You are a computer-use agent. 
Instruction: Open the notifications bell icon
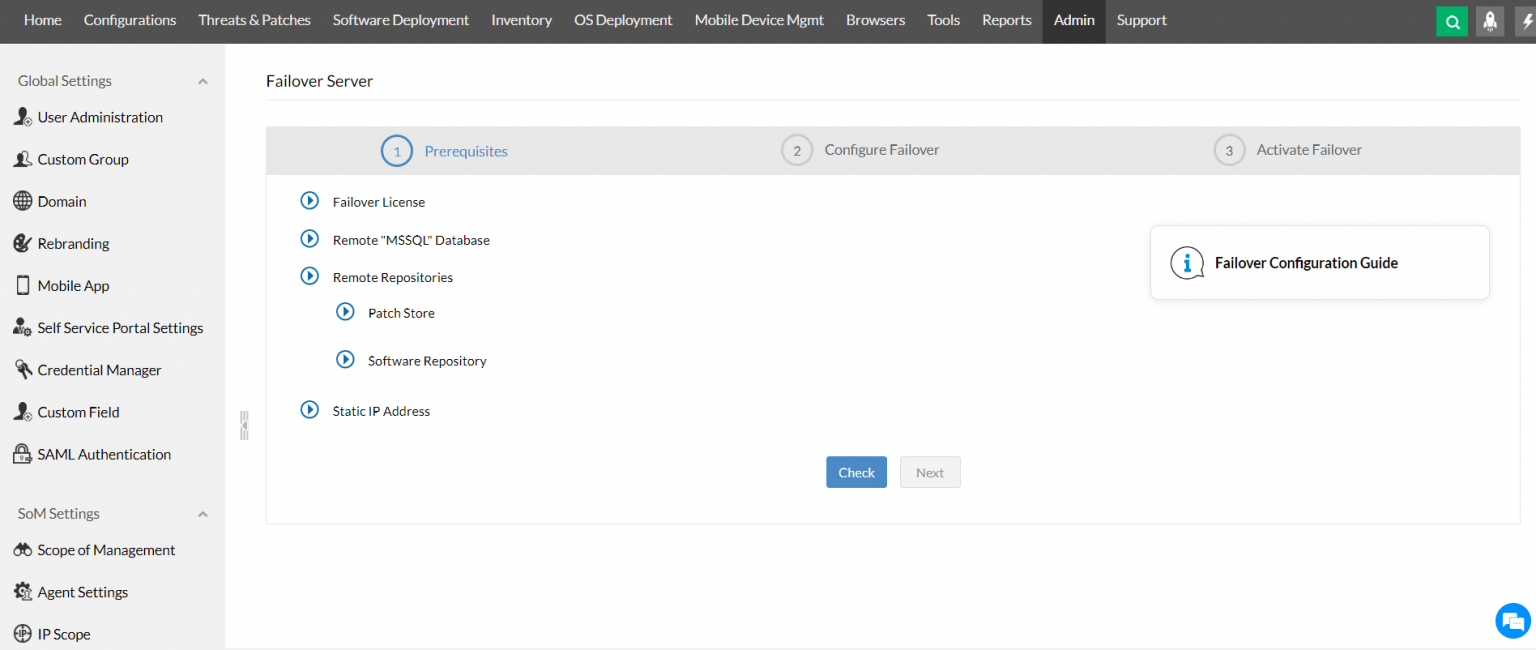pyautogui.click(x=1490, y=21)
